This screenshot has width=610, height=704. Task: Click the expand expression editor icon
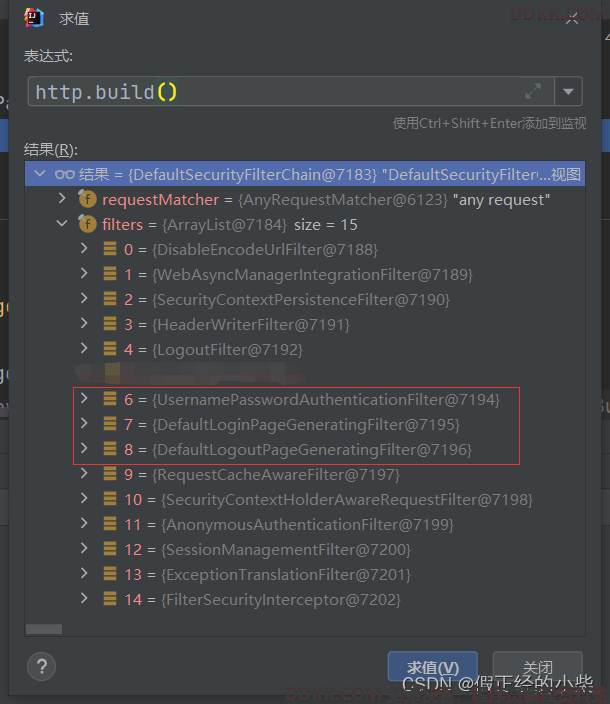pos(533,92)
